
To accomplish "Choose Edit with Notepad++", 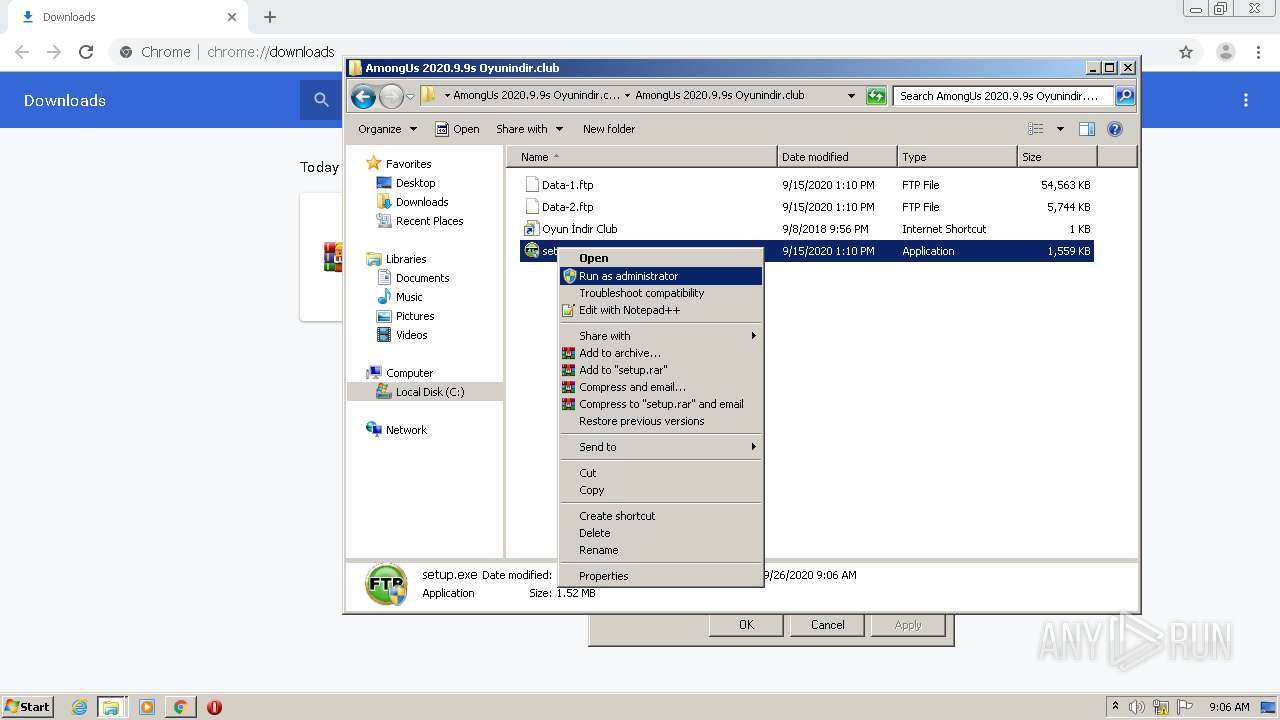I will (x=661, y=310).
